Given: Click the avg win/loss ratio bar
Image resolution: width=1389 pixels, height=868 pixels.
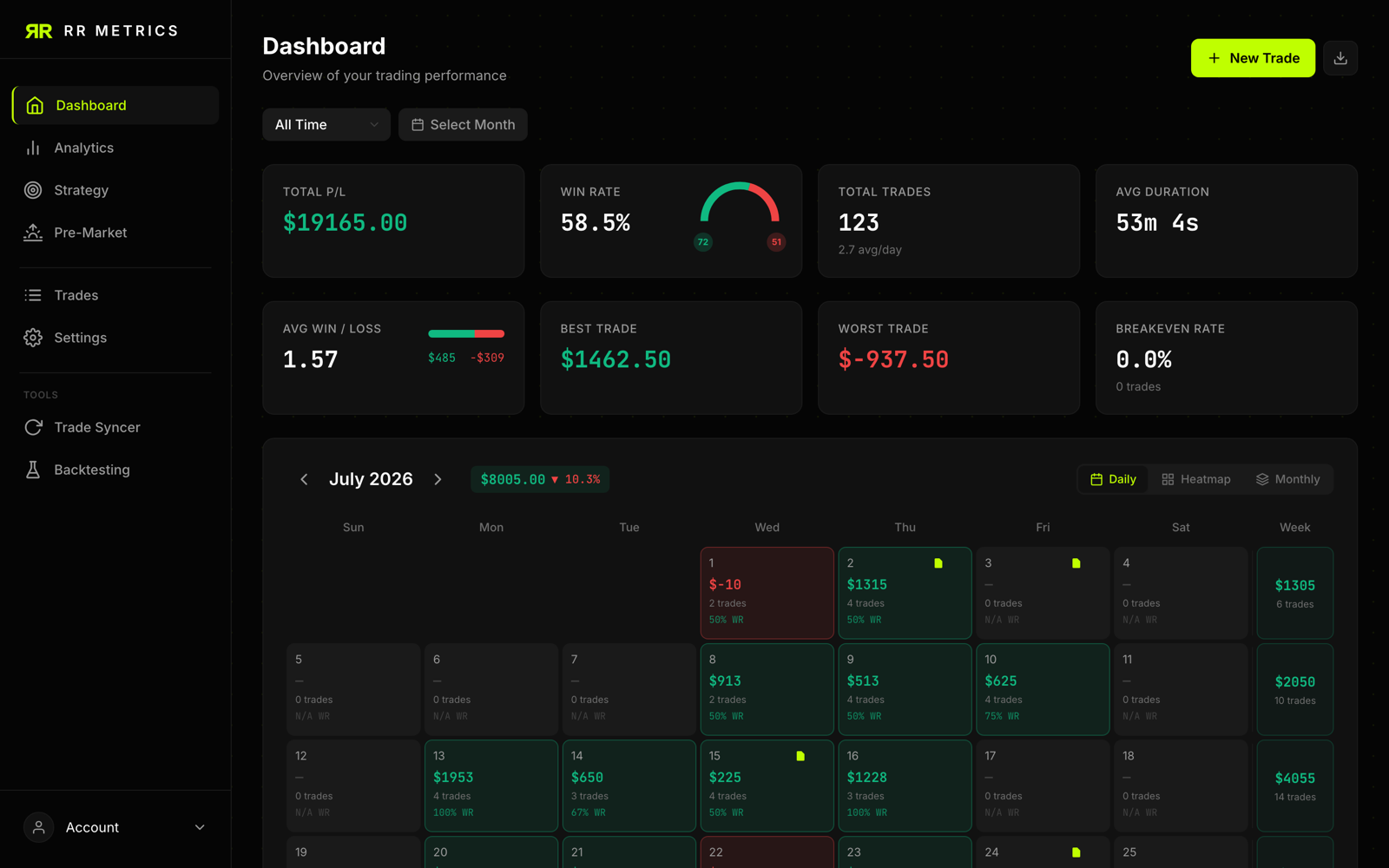Looking at the screenshot, I should 466,333.
